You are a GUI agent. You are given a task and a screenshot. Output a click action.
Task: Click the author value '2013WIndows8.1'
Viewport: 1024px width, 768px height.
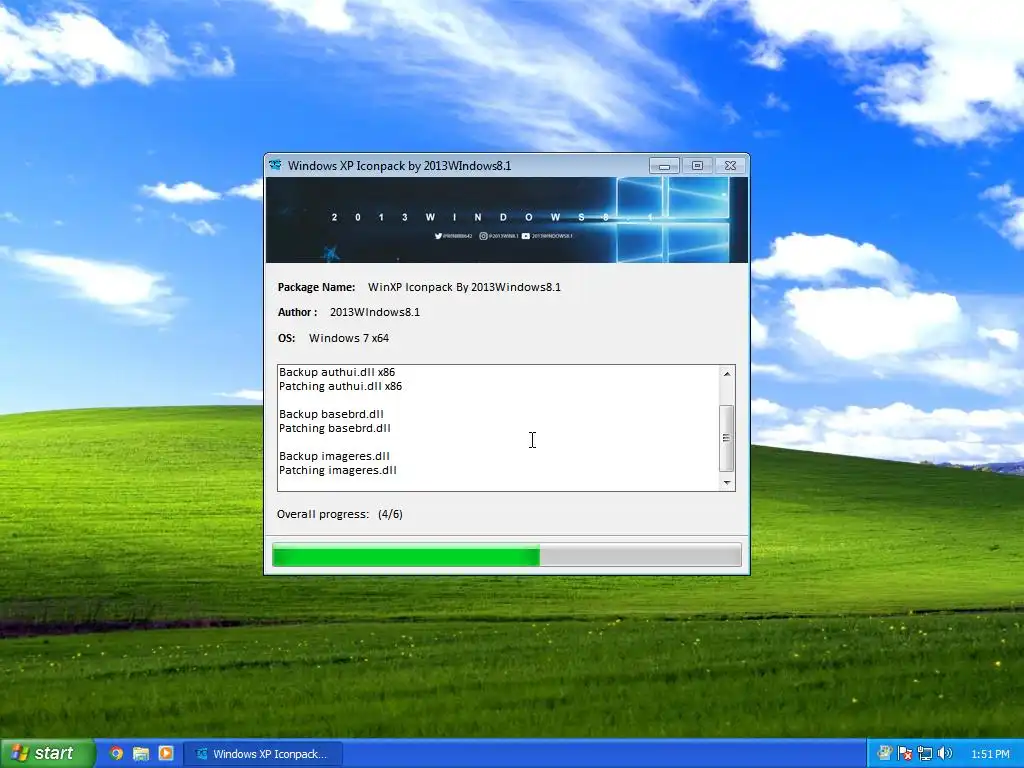pyautogui.click(x=375, y=312)
